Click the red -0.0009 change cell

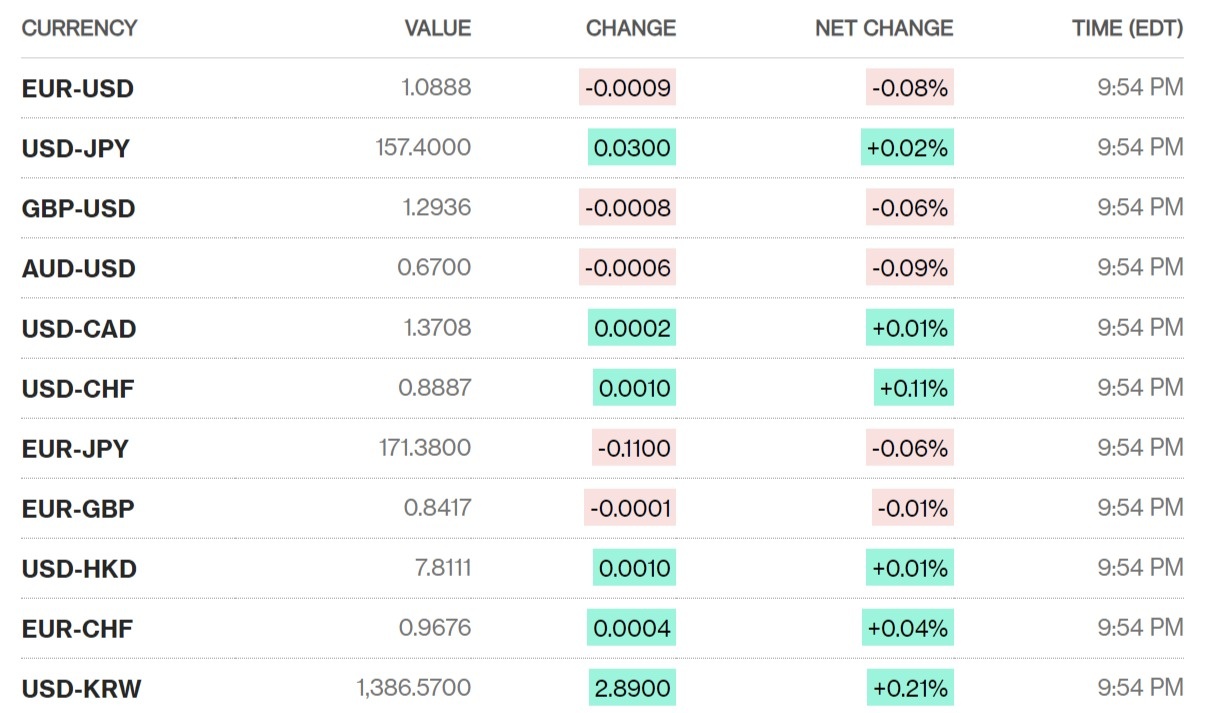point(628,88)
